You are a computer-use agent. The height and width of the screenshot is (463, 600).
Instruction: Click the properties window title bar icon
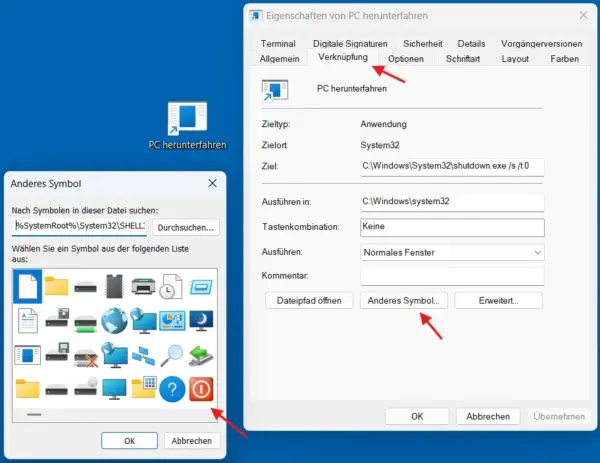pyautogui.click(x=256, y=16)
